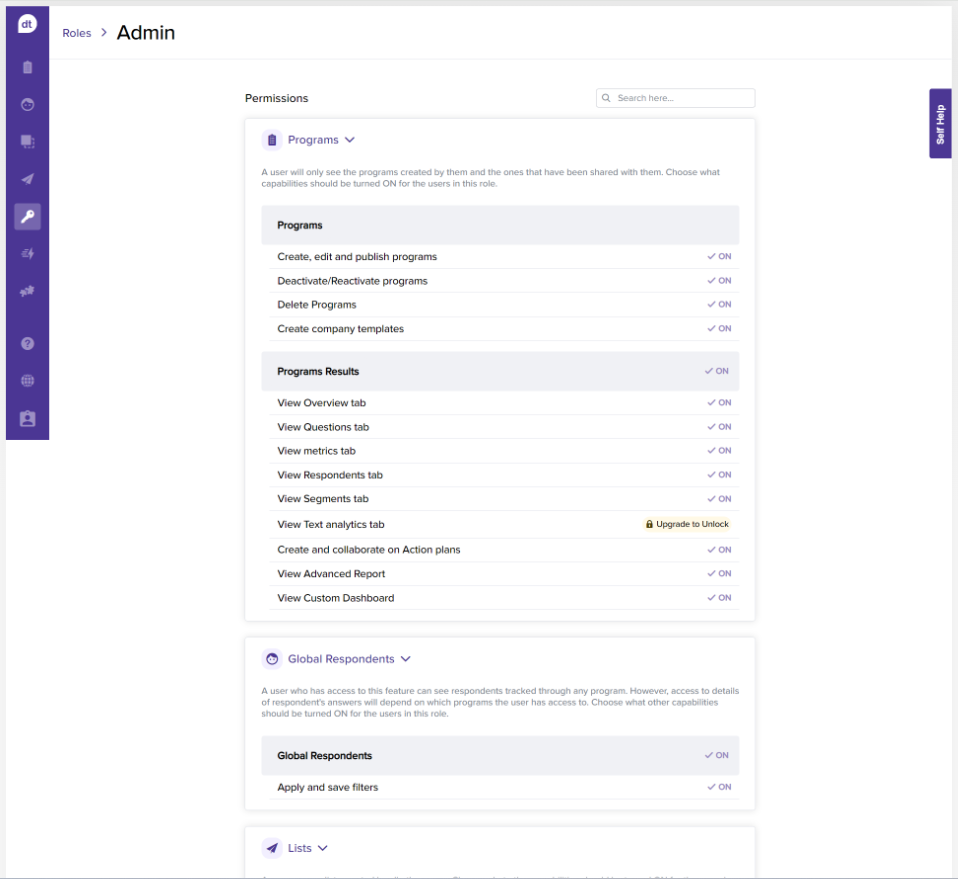Select the key icon in sidebar
Image resolution: width=958 pixels, height=879 pixels.
click(x=27, y=216)
